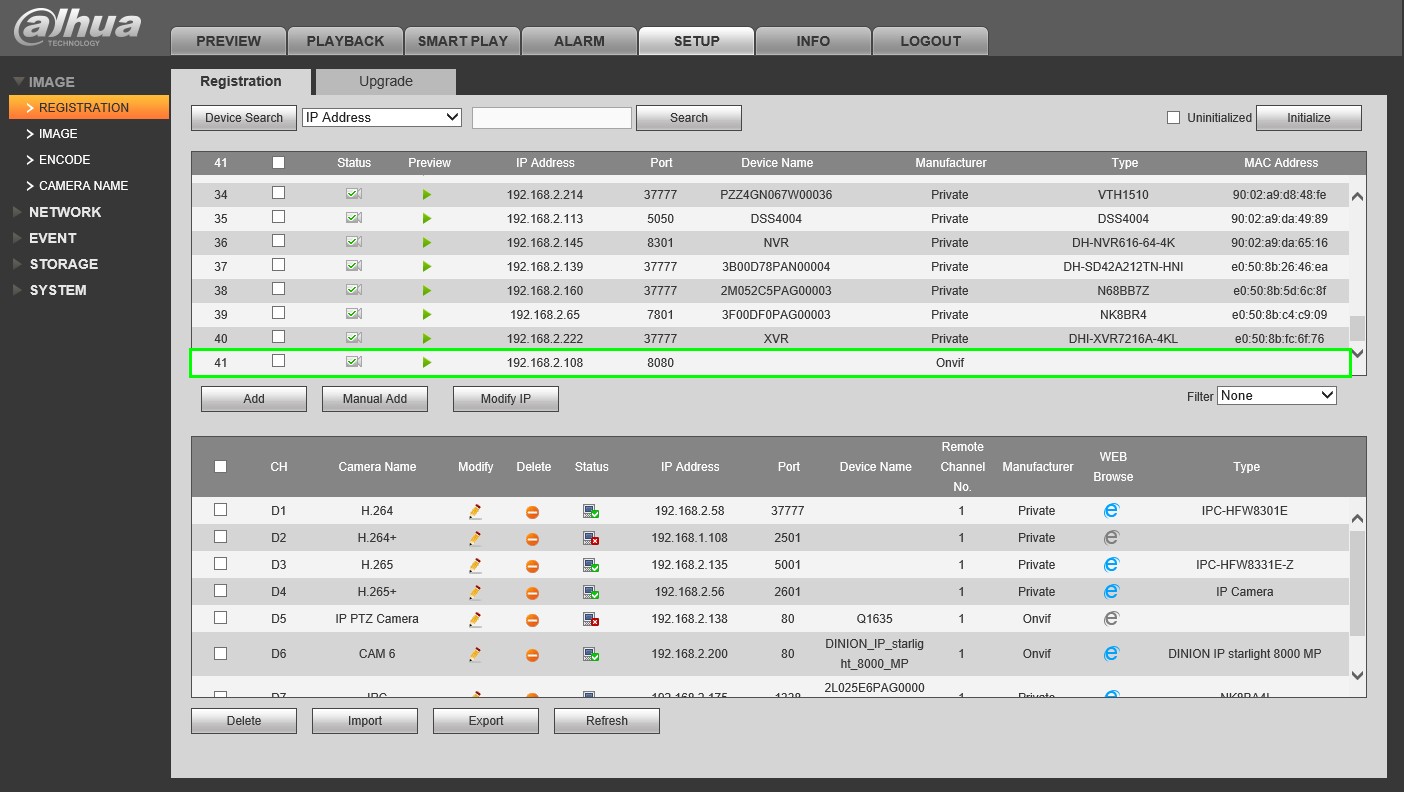Select checkbox for channel D2
1404x792 pixels.
click(221, 537)
